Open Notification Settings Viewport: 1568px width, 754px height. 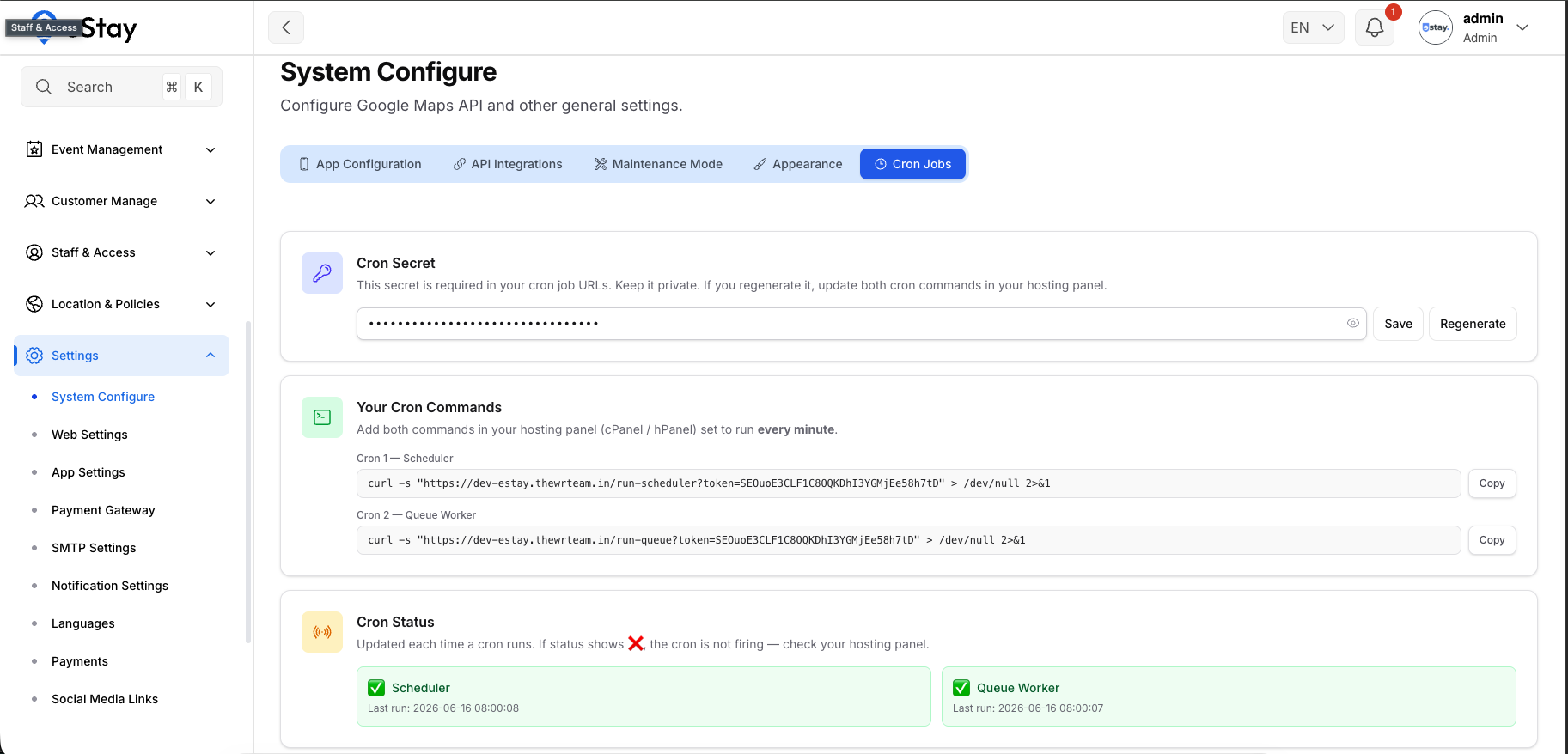tap(110, 586)
